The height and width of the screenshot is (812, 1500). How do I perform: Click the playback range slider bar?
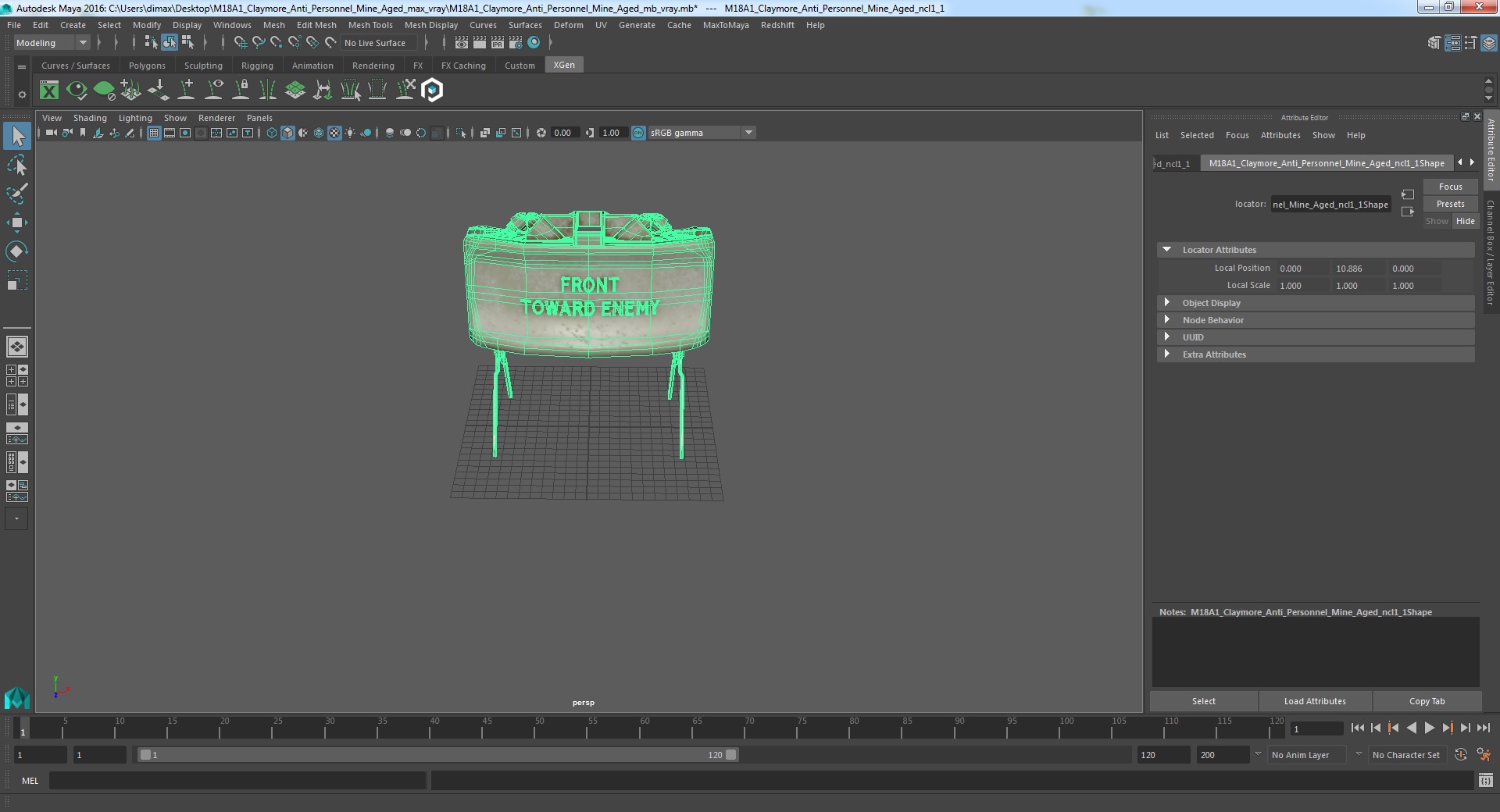437,755
